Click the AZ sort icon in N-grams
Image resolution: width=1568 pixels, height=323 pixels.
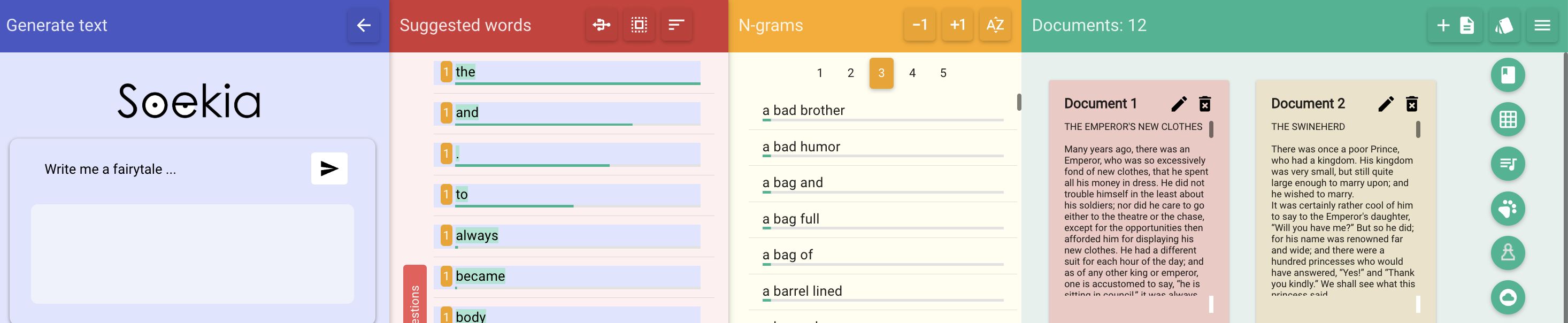pos(995,25)
